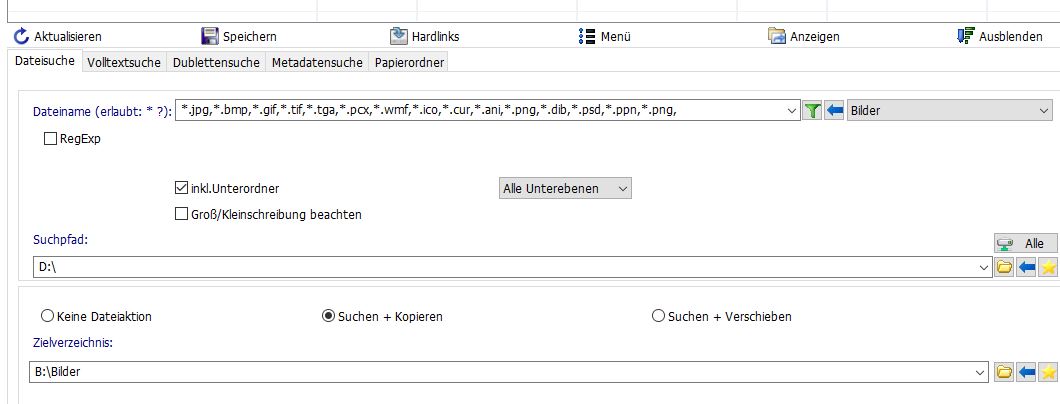Click the Aktualisieren refresh icon
Viewport: 1060px width, 404px height.
click(x=22, y=36)
